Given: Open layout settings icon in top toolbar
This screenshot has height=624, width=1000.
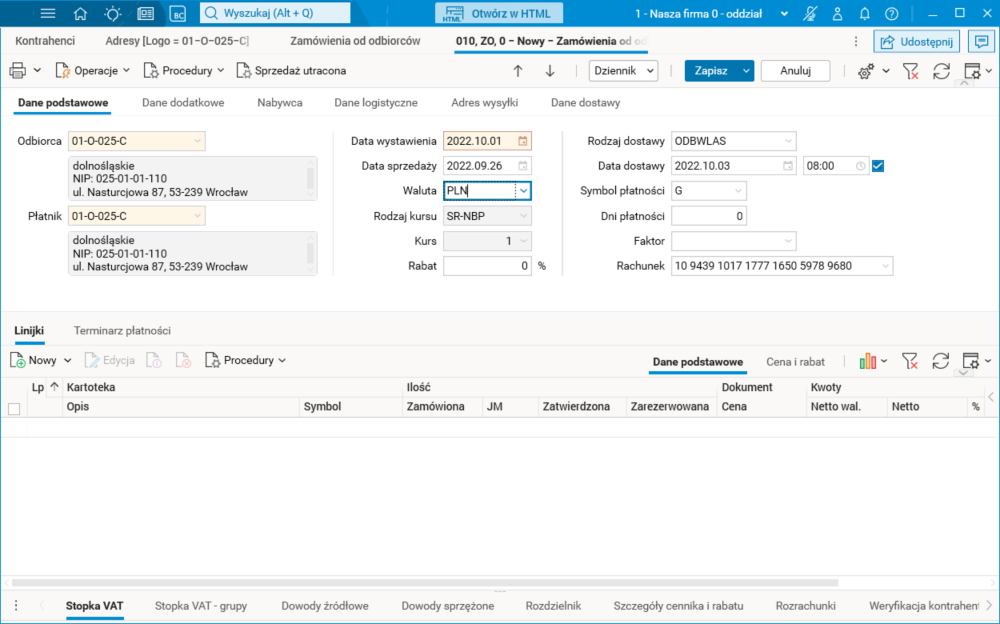Looking at the screenshot, I should click(972, 71).
